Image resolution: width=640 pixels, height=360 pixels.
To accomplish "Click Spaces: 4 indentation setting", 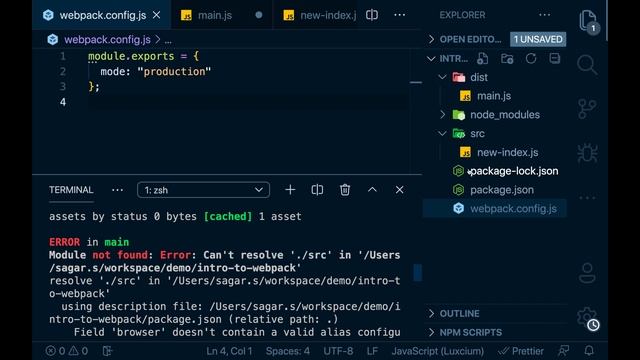I will point(288,351).
